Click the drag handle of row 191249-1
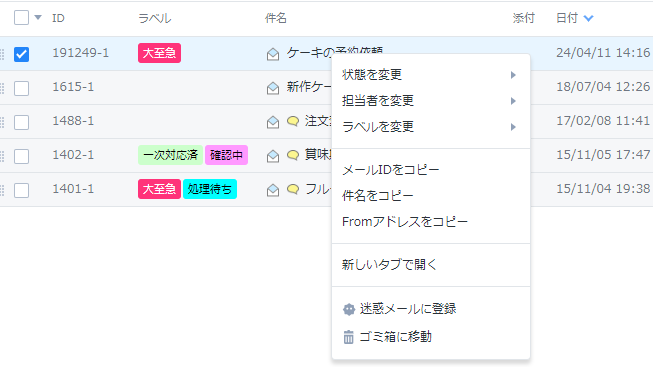 coord(2,54)
